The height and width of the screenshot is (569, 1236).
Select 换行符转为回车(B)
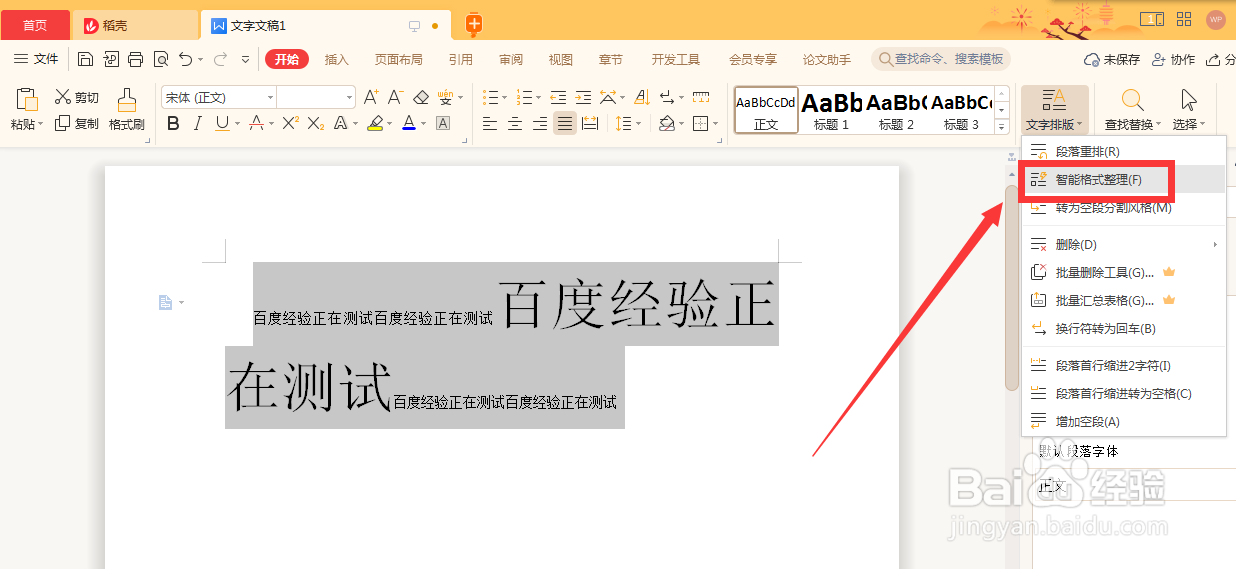1124,328
